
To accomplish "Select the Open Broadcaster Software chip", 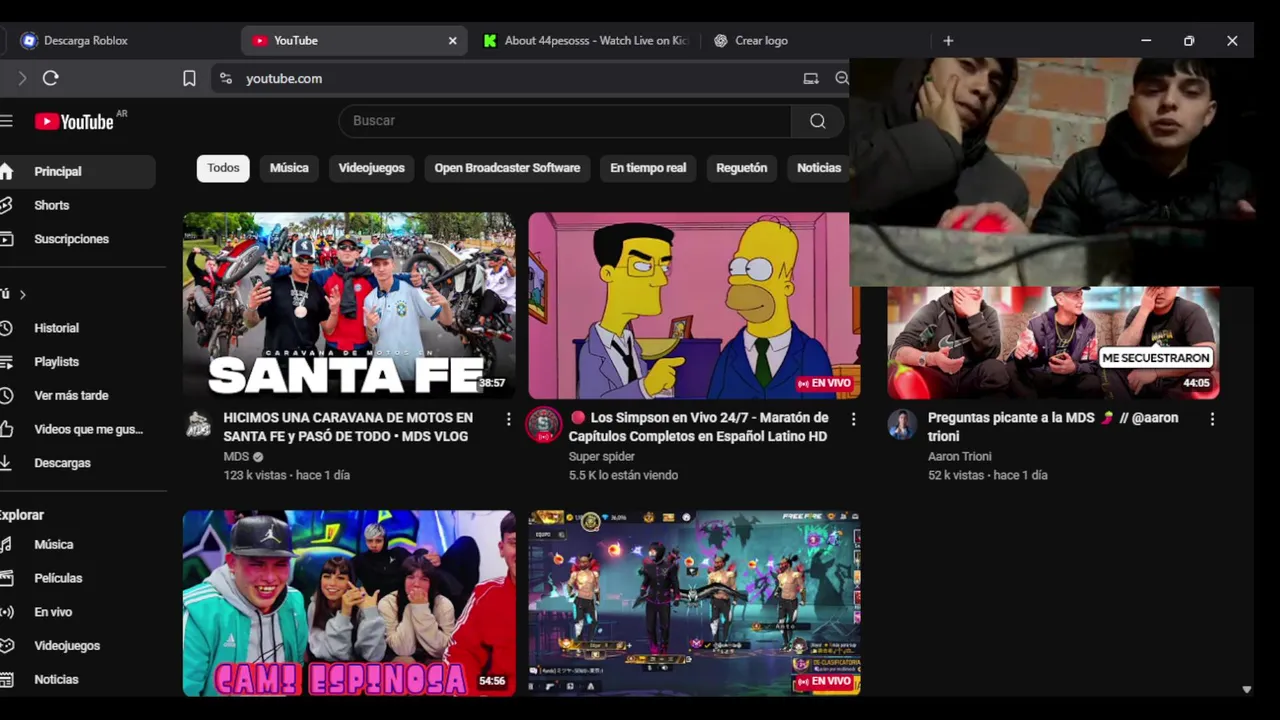I will pos(507,168).
